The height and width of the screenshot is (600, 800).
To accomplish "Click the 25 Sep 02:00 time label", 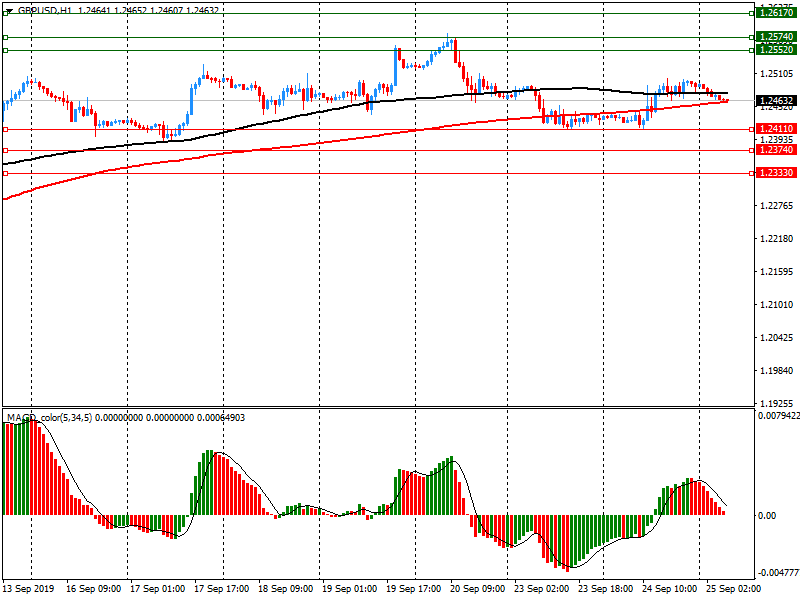I will (x=733, y=589).
